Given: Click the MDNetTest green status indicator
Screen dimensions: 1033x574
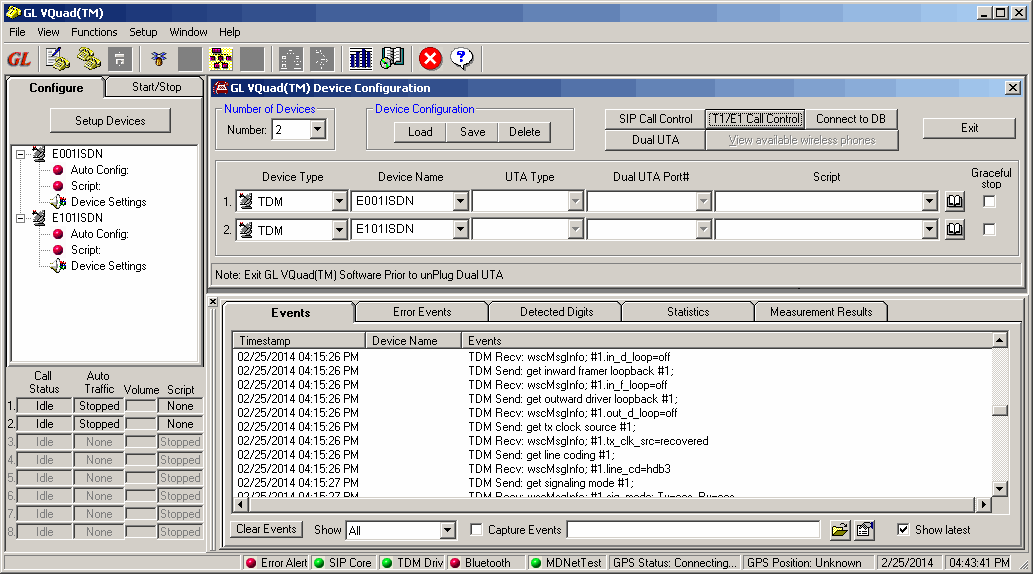Looking at the screenshot, I should point(536,563).
